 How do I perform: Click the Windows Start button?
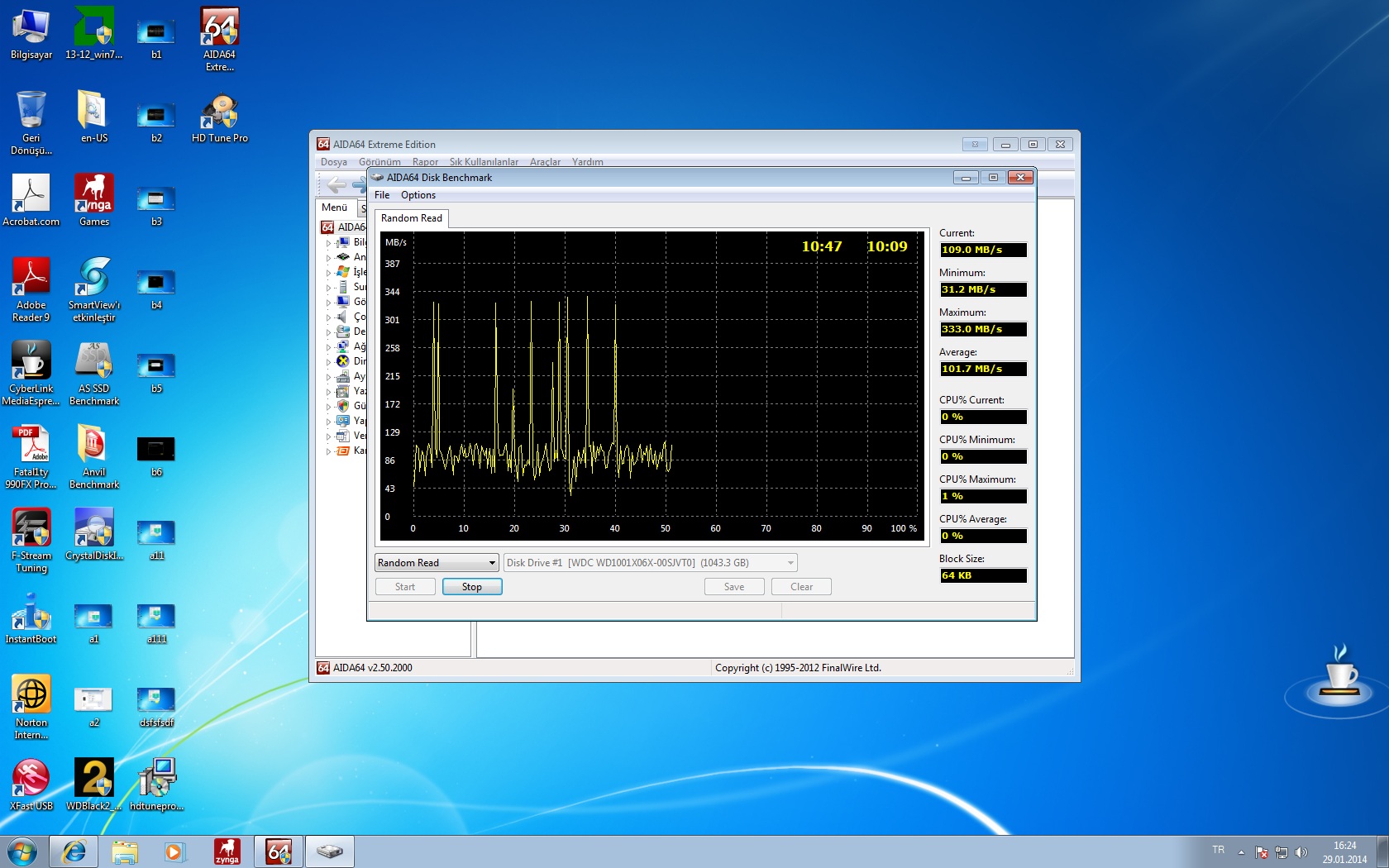tap(22, 851)
